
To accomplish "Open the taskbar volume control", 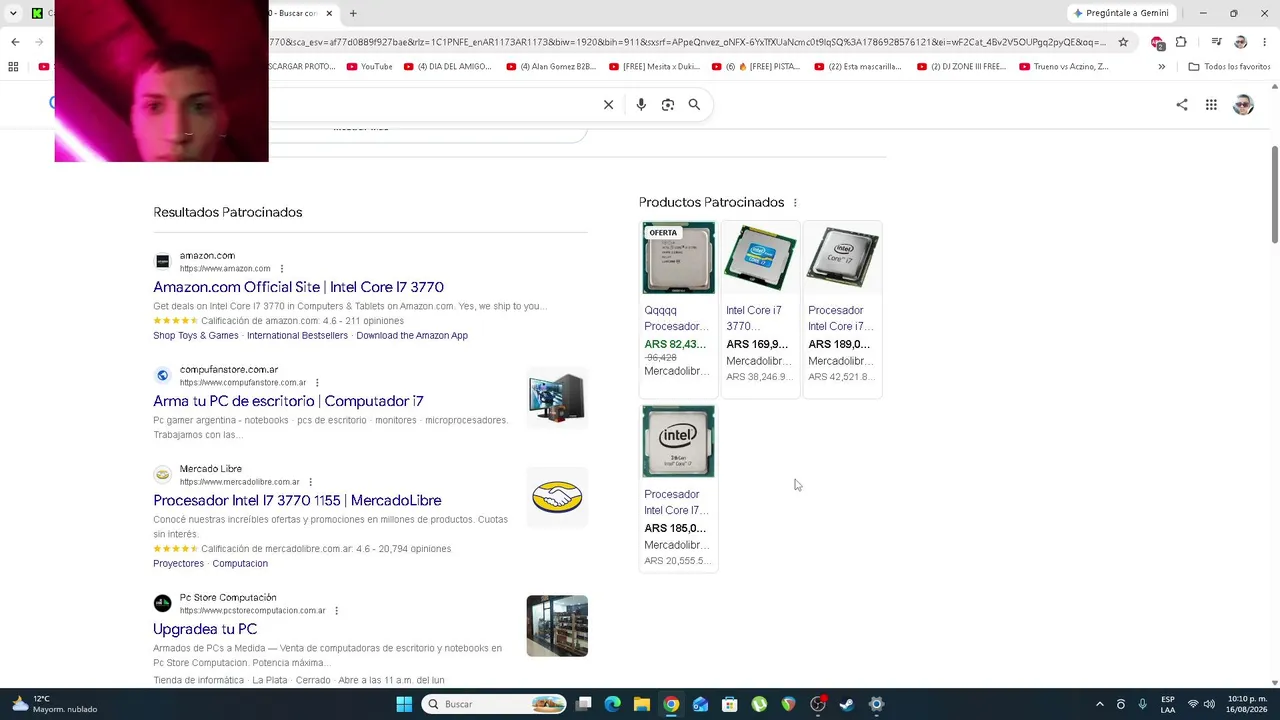I will click(x=1209, y=704).
